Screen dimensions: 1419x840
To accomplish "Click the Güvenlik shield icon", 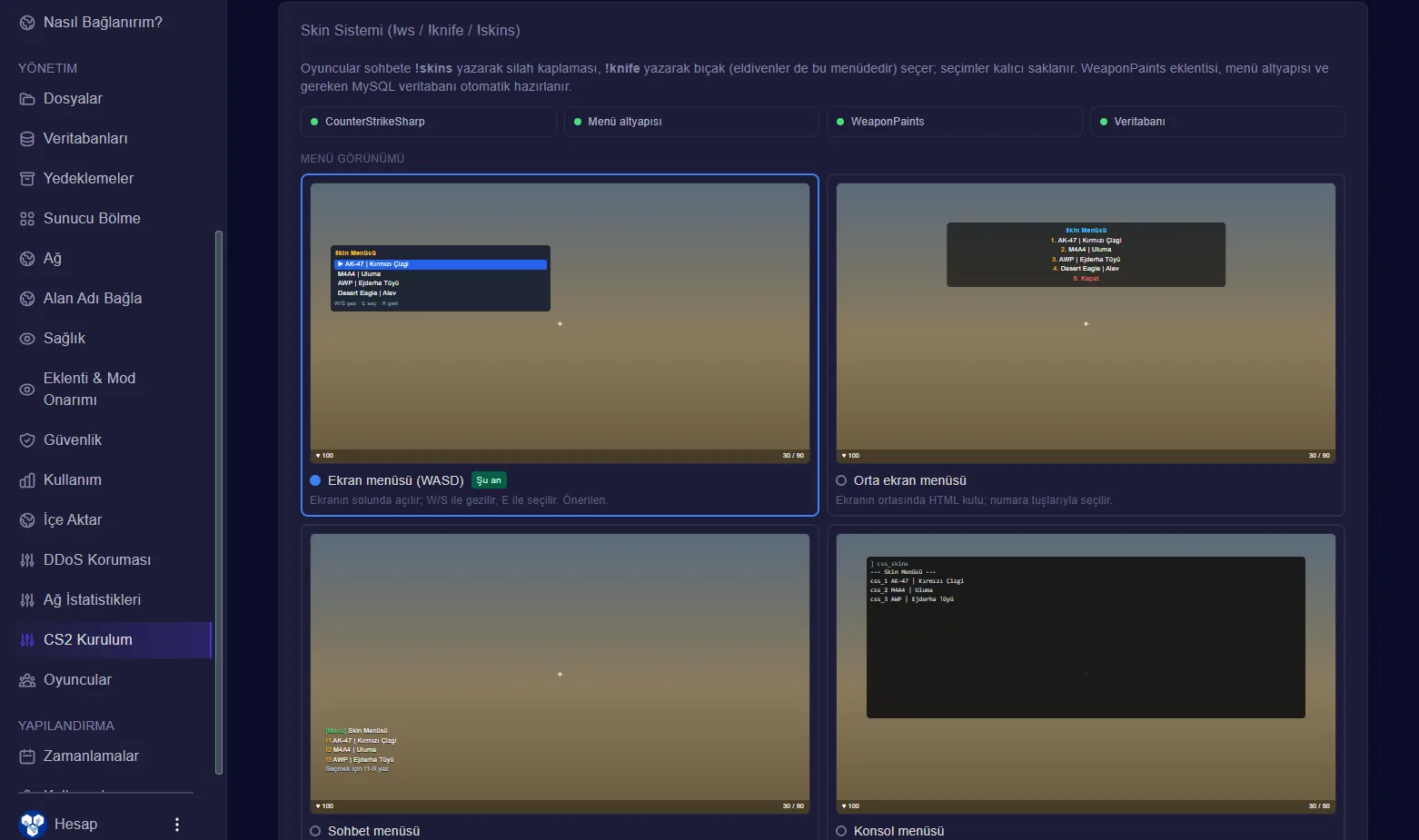I will (27, 440).
